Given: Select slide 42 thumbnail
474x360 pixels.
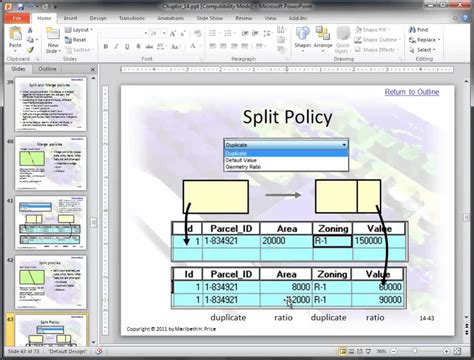Looking at the screenshot, I should click(51, 282).
